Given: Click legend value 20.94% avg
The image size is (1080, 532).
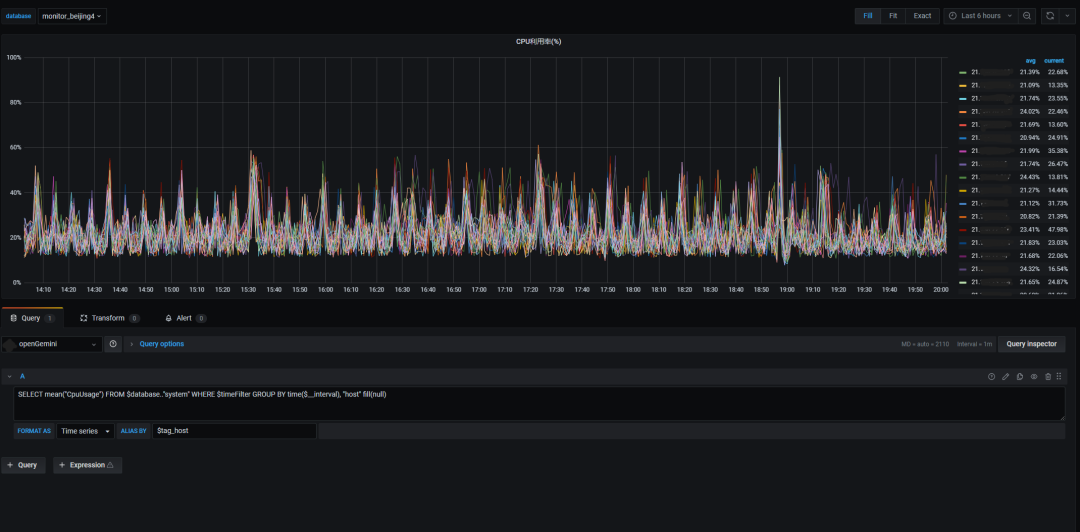Looking at the screenshot, I should click(x=1029, y=138).
